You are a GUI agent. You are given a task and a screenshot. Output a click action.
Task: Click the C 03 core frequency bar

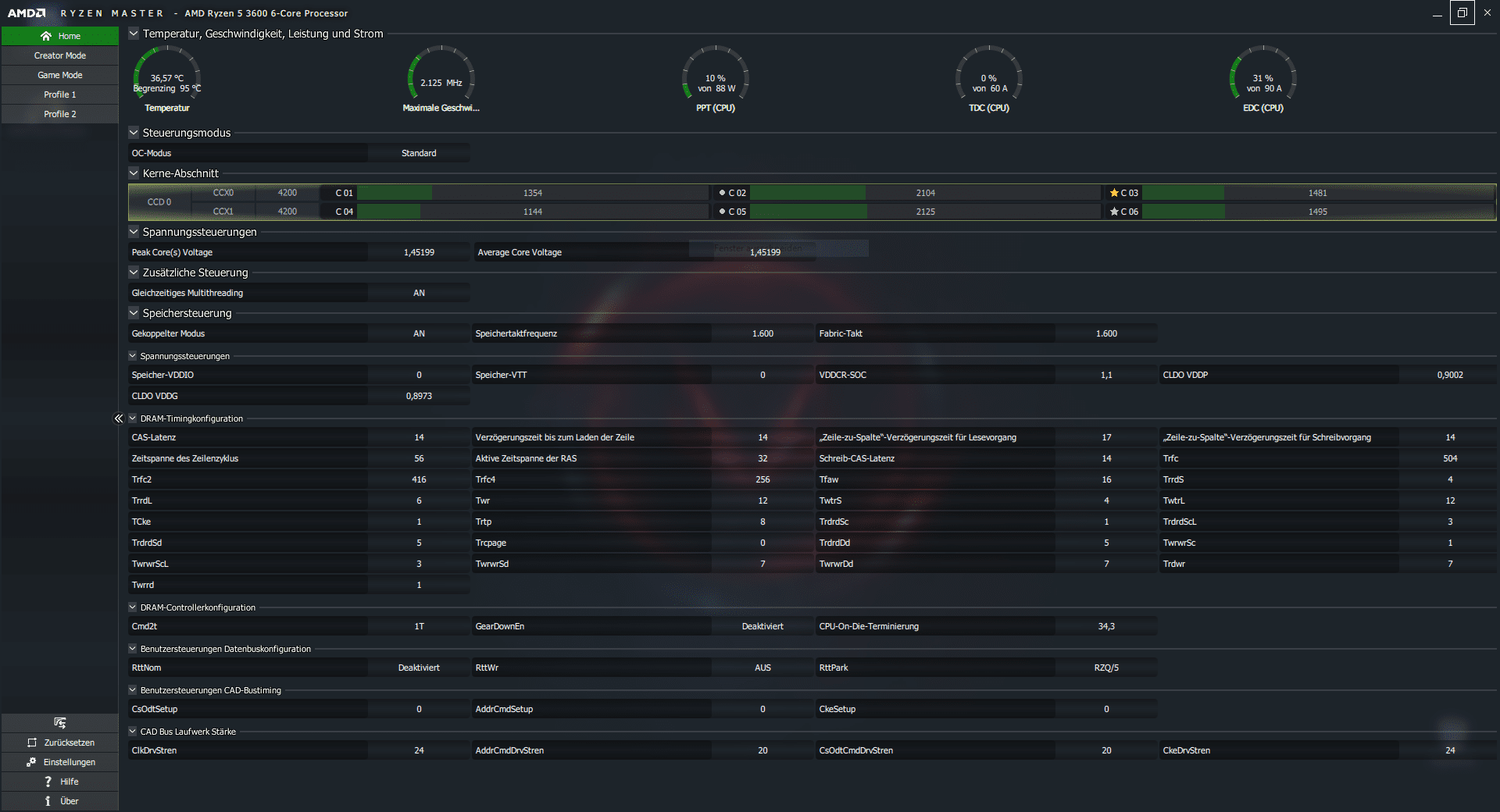coord(1318,193)
